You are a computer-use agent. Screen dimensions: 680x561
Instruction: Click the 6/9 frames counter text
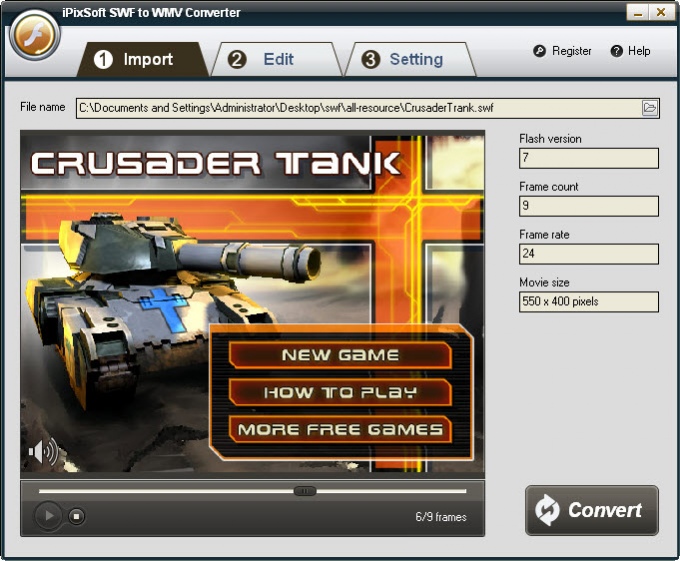click(x=441, y=517)
